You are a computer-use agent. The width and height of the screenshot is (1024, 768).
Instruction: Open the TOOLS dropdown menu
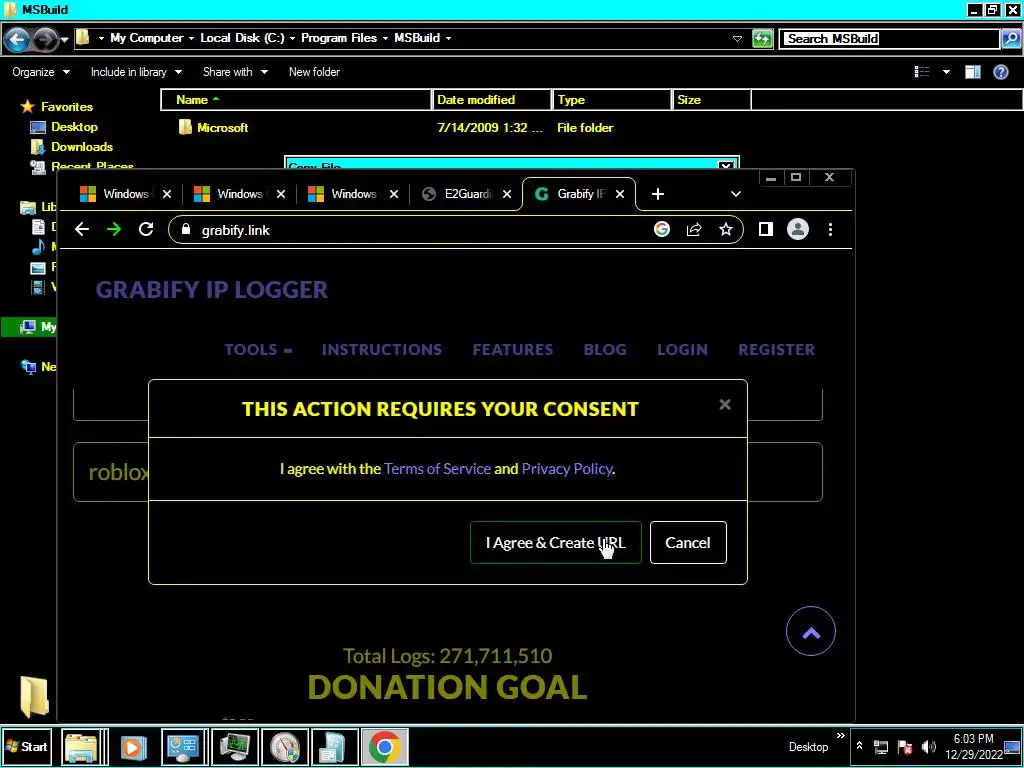(x=259, y=349)
